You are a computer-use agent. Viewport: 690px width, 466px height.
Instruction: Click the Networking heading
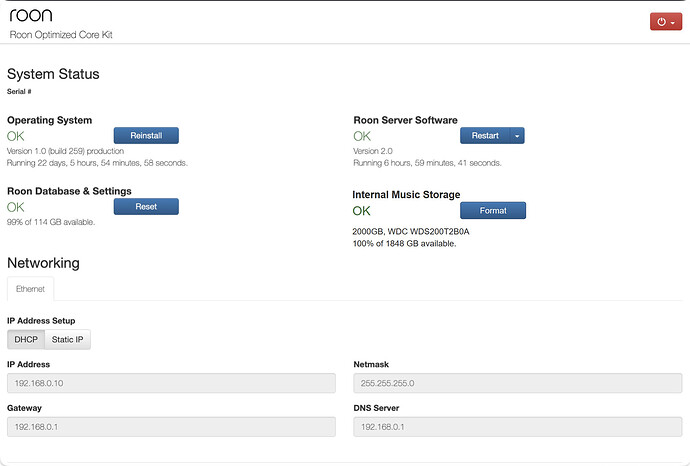point(43,263)
